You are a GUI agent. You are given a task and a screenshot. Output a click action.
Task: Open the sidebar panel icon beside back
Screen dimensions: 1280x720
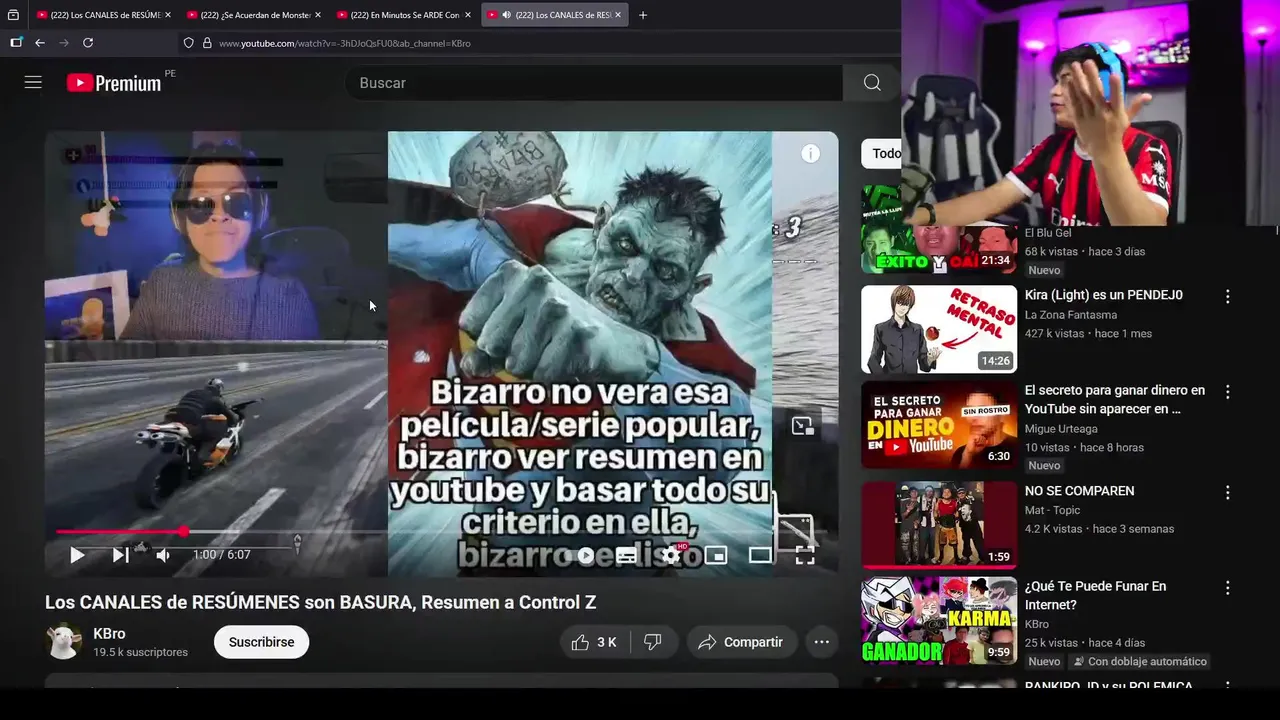click(16, 43)
